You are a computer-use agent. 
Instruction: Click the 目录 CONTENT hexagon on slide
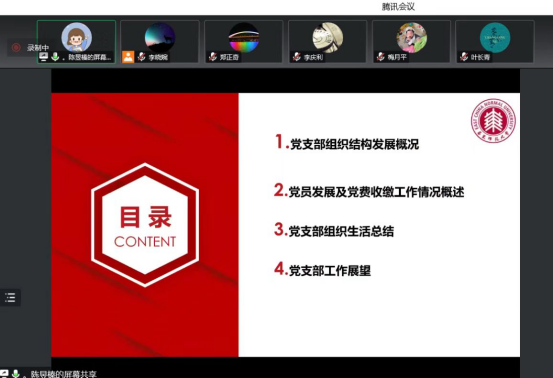point(145,225)
